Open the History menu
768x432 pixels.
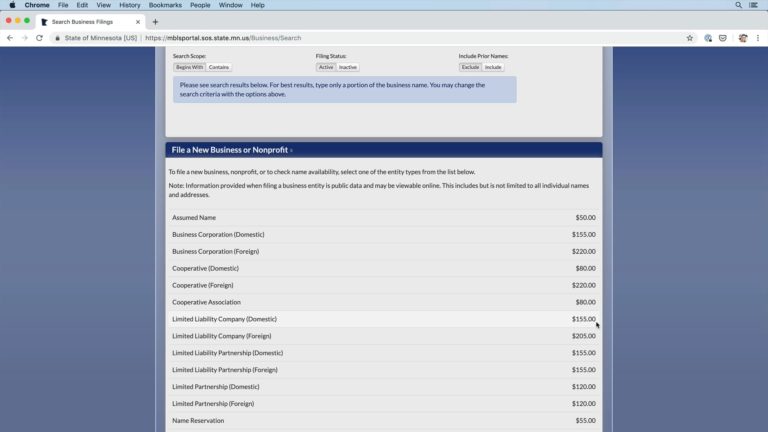pos(130,5)
